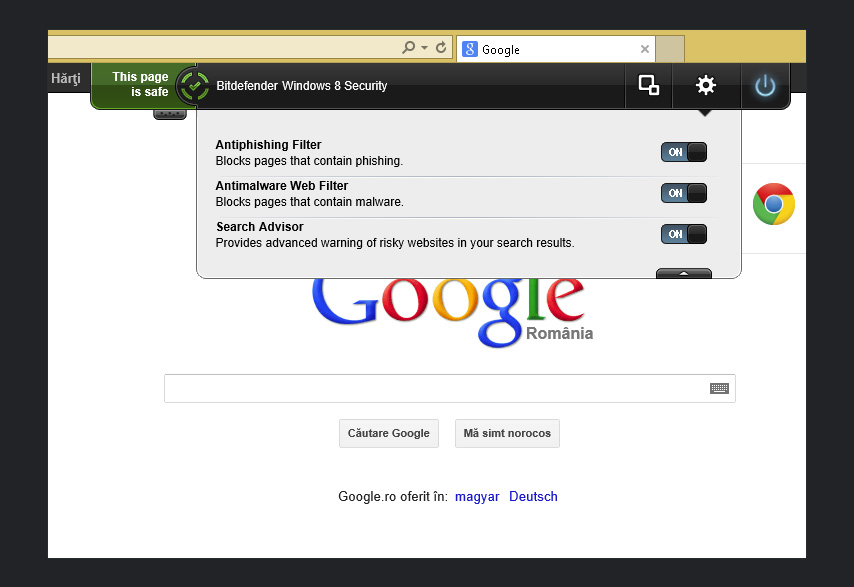Switch Google language to Deutsch

click(533, 497)
